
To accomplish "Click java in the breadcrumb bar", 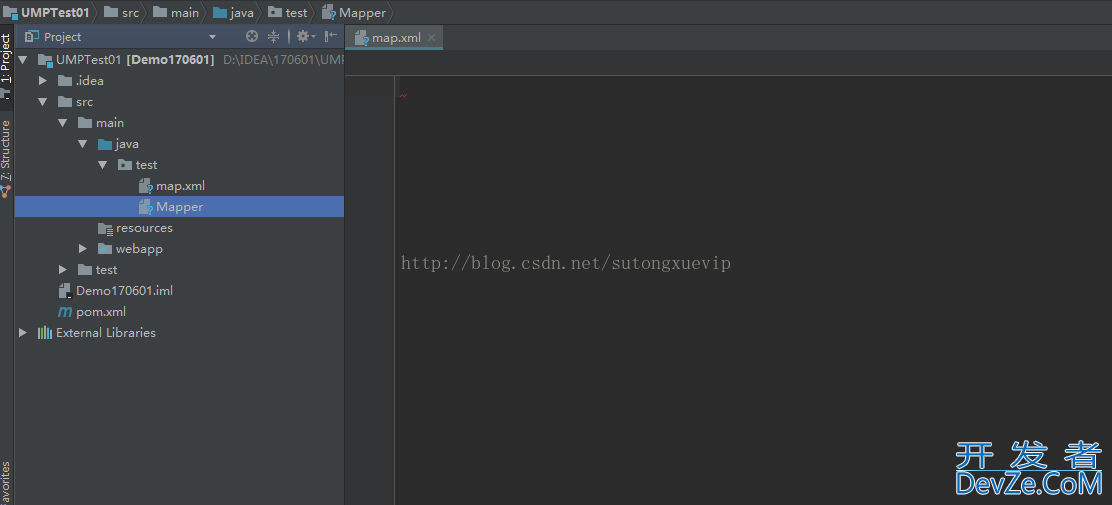I will [x=242, y=12].
